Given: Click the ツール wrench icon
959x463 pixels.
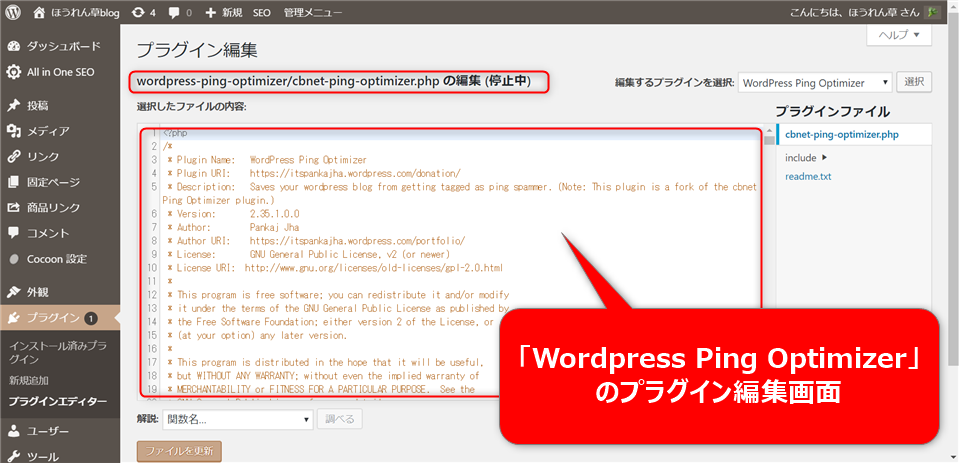Looking at the screenshot, I should 13,456.
